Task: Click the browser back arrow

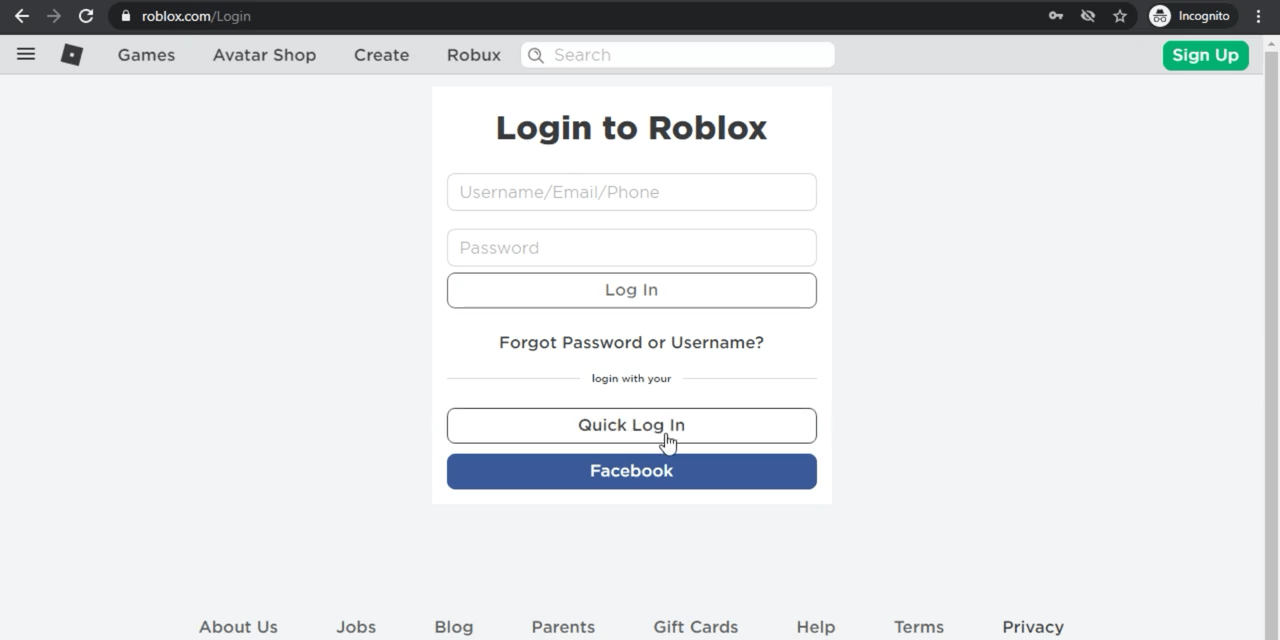Action: [22, 16]
